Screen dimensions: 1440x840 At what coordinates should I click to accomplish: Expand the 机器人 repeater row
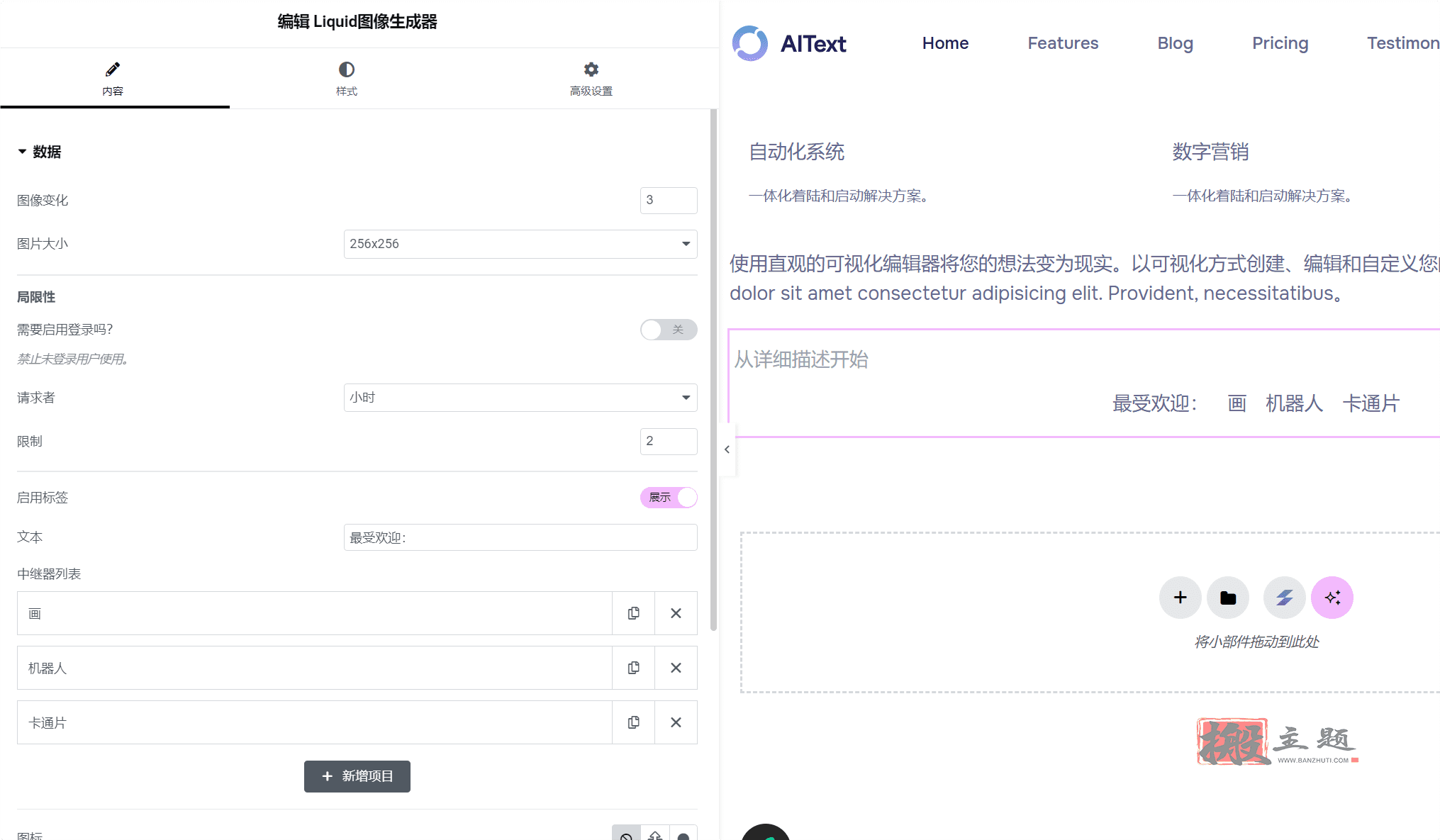tap(314, 668)
